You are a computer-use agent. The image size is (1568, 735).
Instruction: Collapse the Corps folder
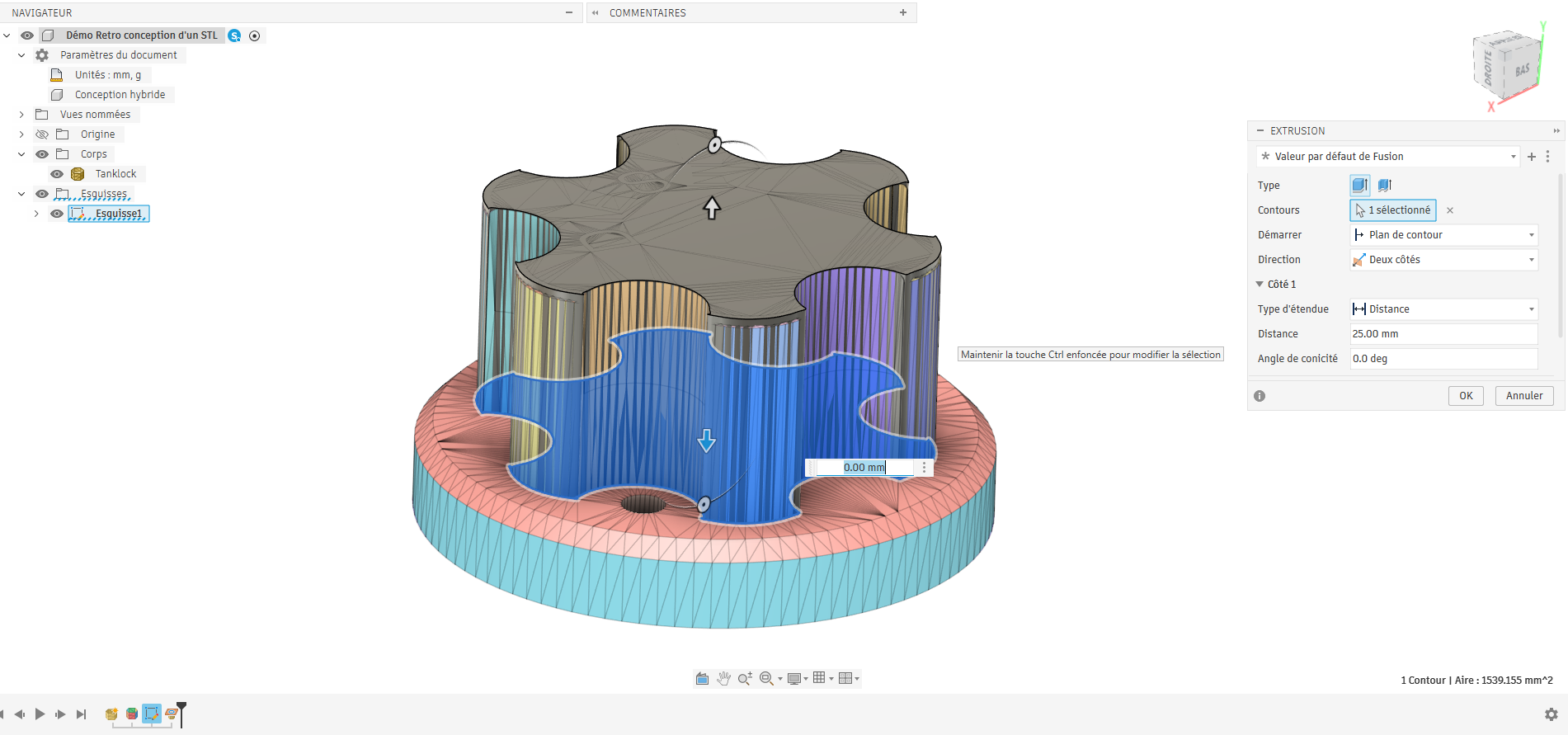[22, 154]
